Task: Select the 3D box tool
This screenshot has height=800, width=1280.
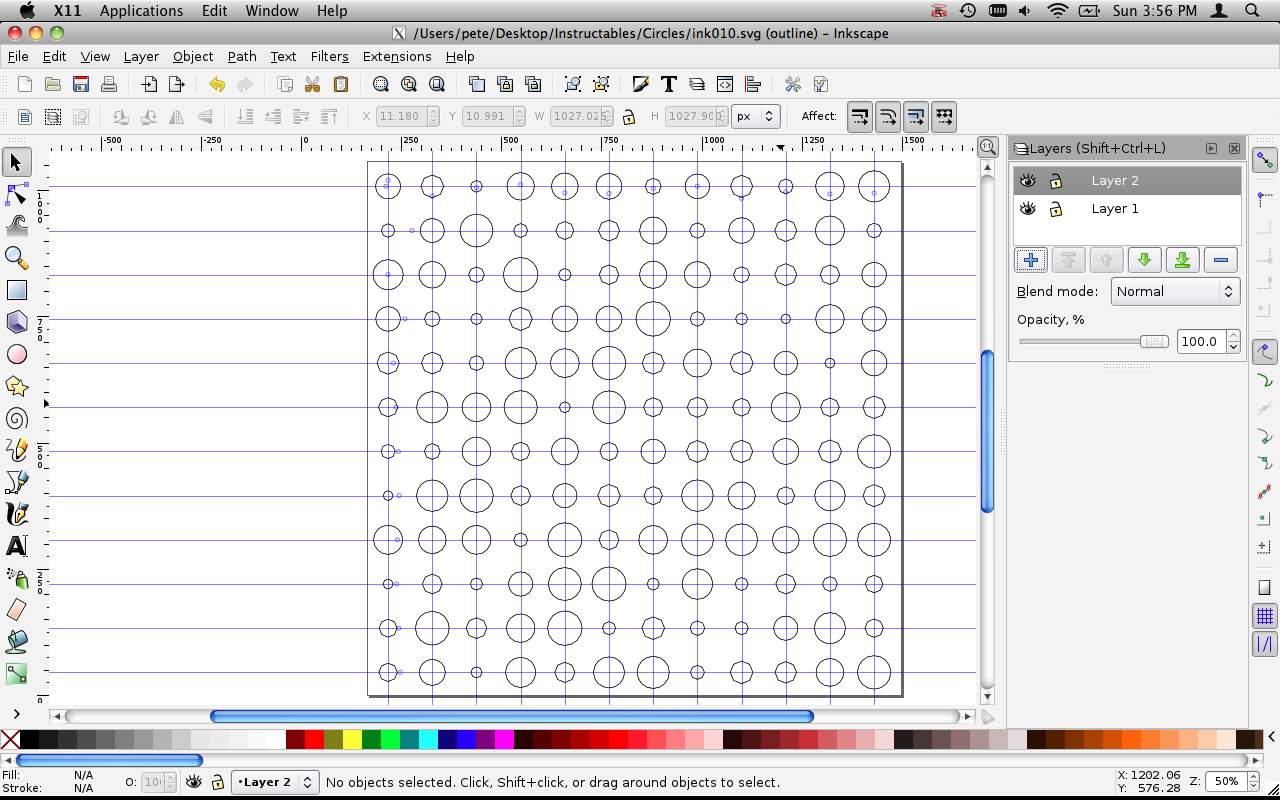Action: tap(16, 322)
